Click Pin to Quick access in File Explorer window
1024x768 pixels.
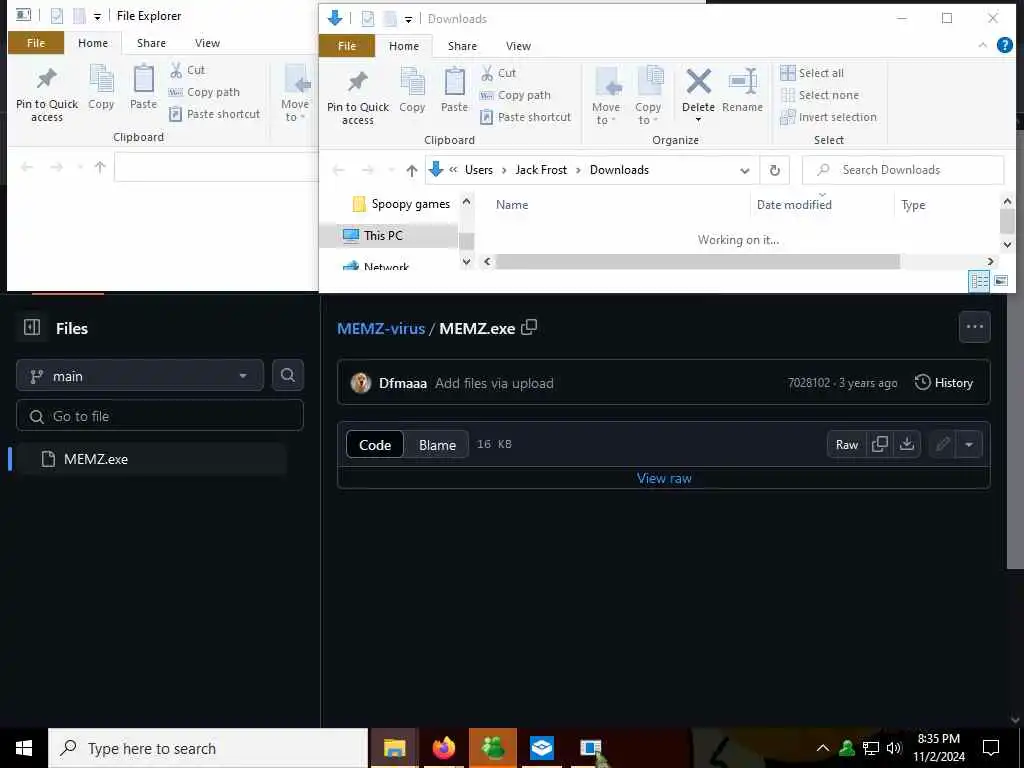click(46, 93)
